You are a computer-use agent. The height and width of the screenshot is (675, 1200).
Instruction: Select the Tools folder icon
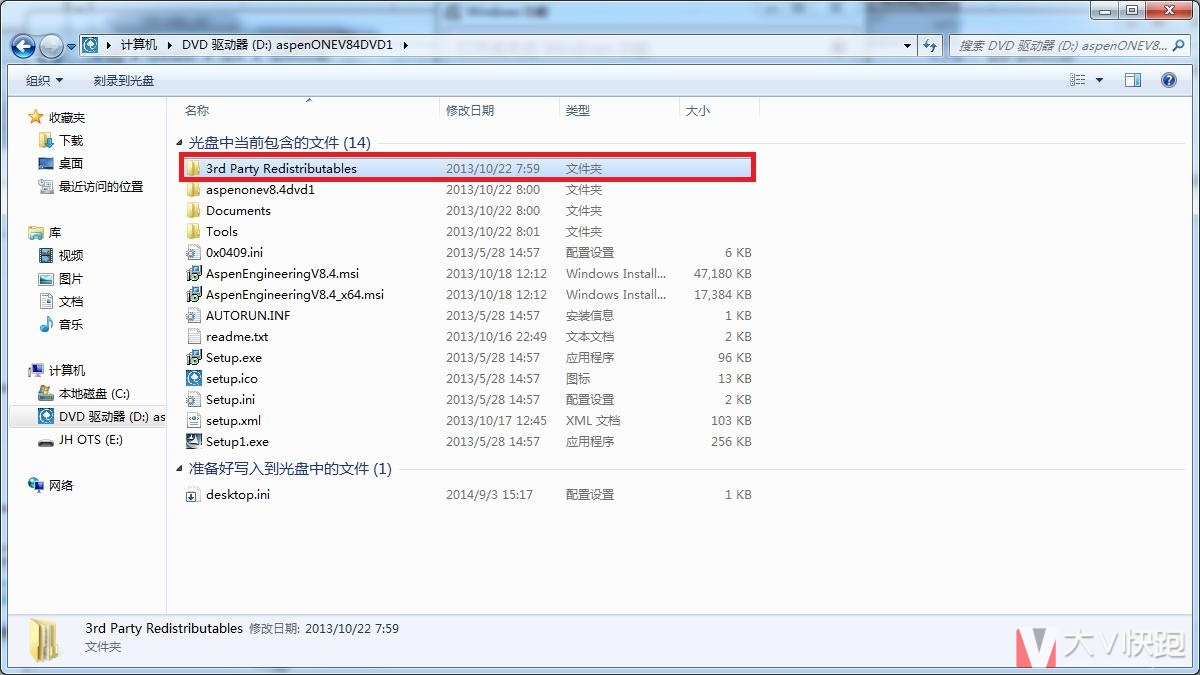[194, 232]
